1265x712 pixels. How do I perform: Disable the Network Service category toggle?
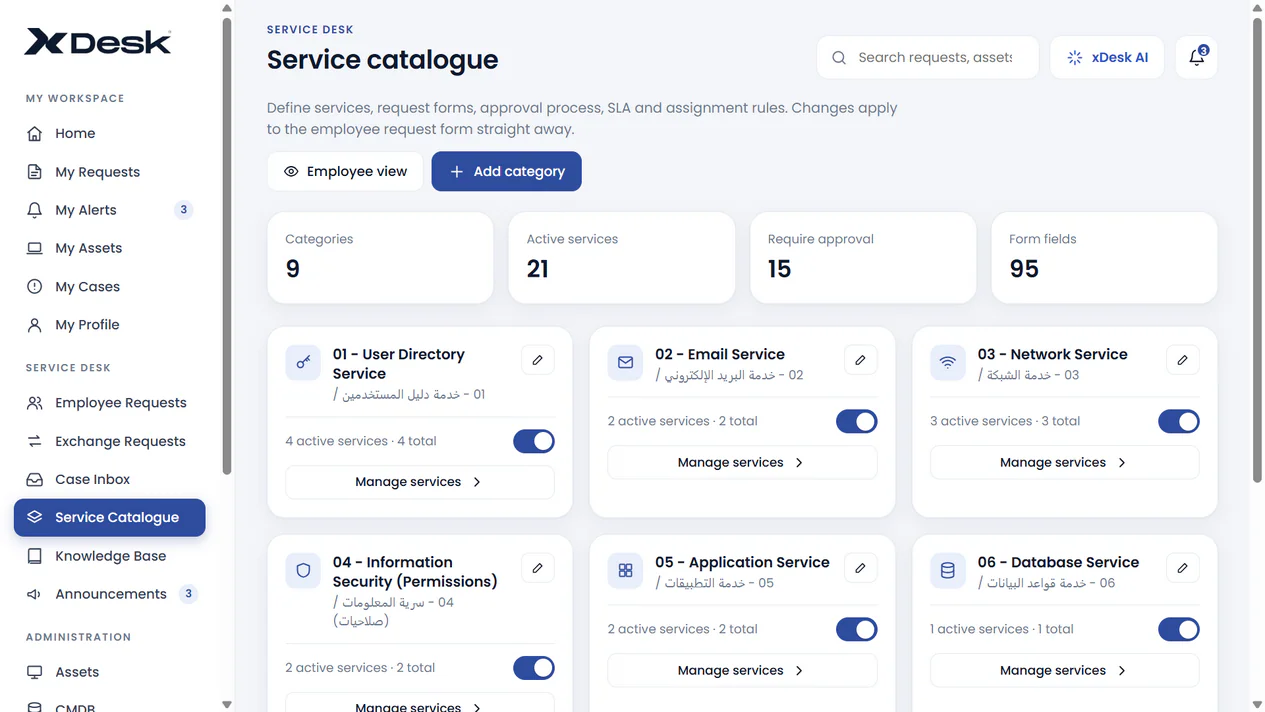click(x=1179, y=421)
